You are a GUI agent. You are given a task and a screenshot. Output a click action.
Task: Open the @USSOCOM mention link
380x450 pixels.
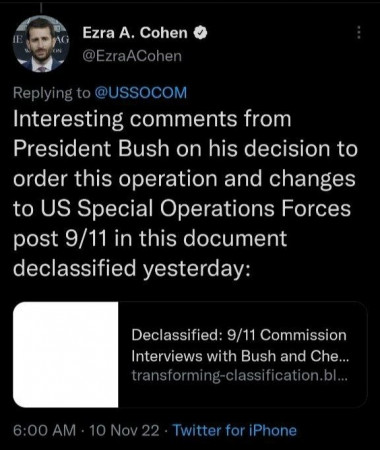tap(141, 92)
